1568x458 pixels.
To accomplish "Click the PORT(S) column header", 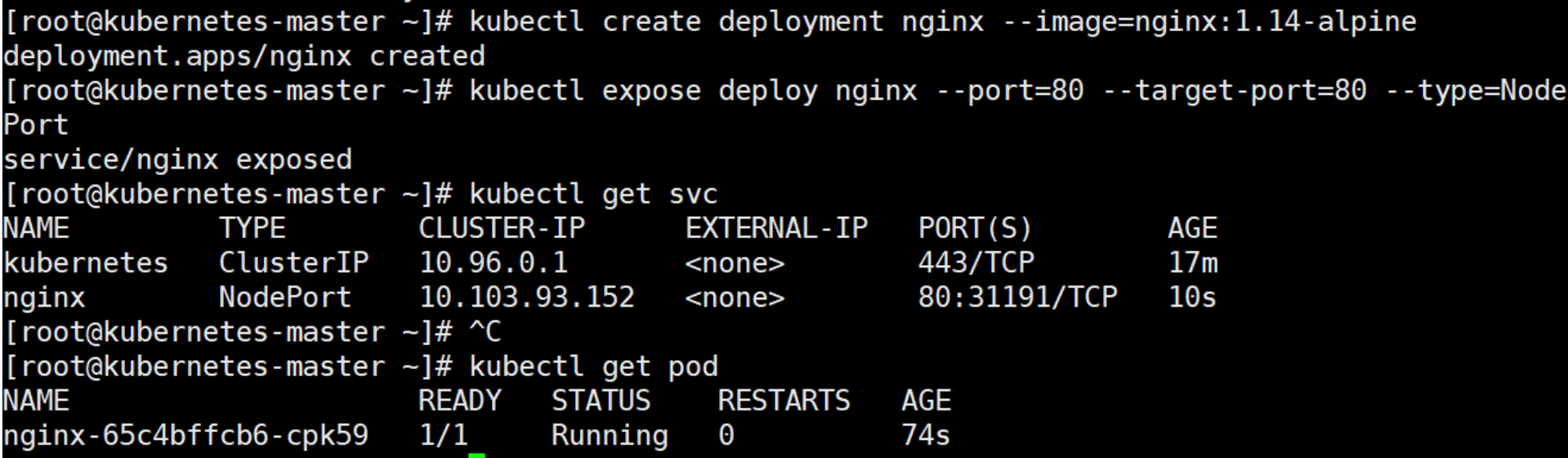I will click(975, 228).
